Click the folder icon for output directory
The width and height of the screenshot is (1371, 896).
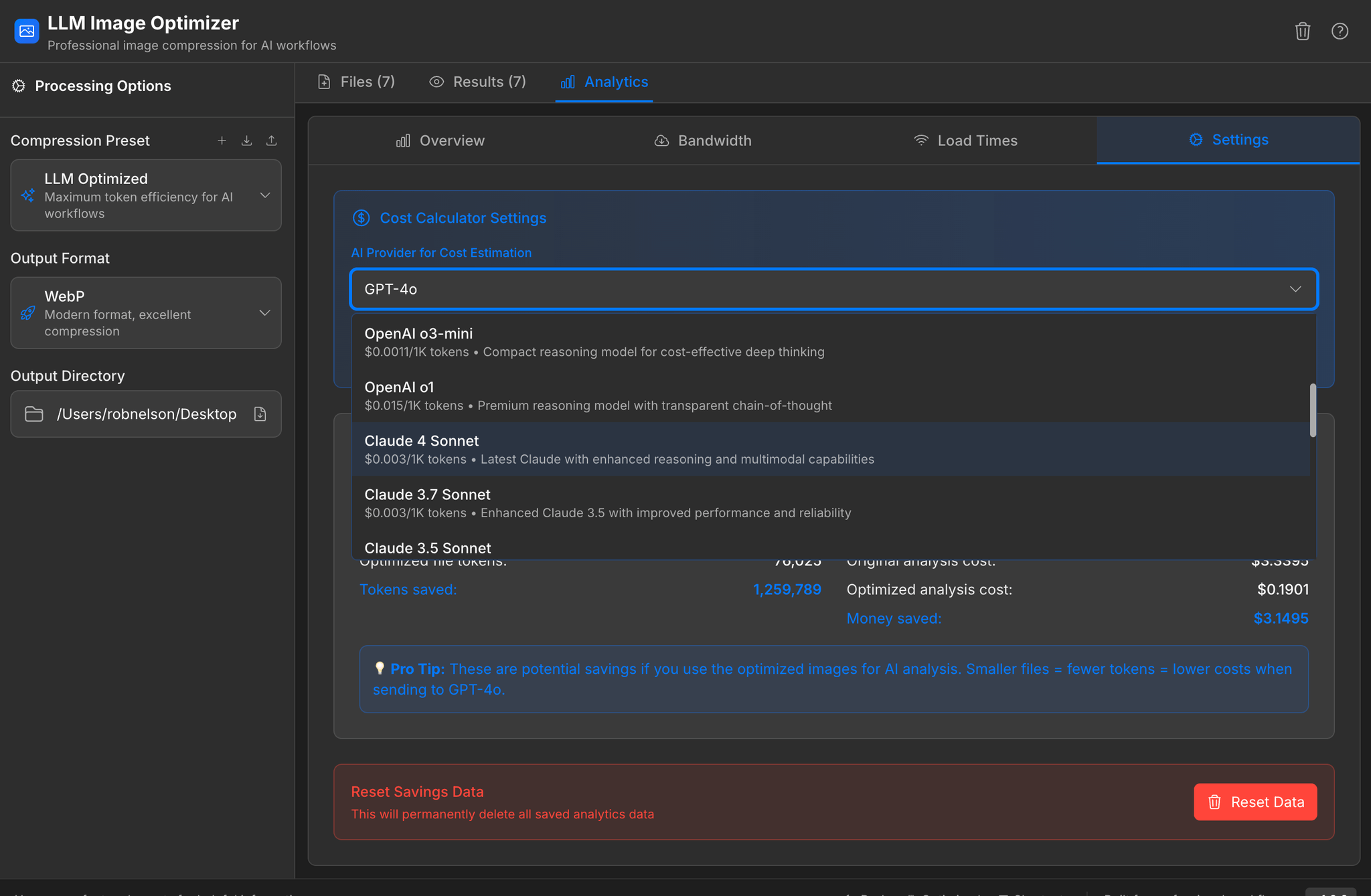(34, 414)
